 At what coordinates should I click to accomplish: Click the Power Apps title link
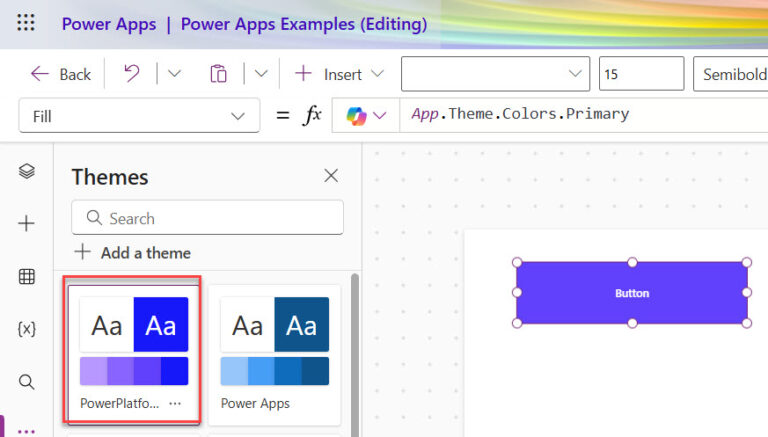point(109,24)
